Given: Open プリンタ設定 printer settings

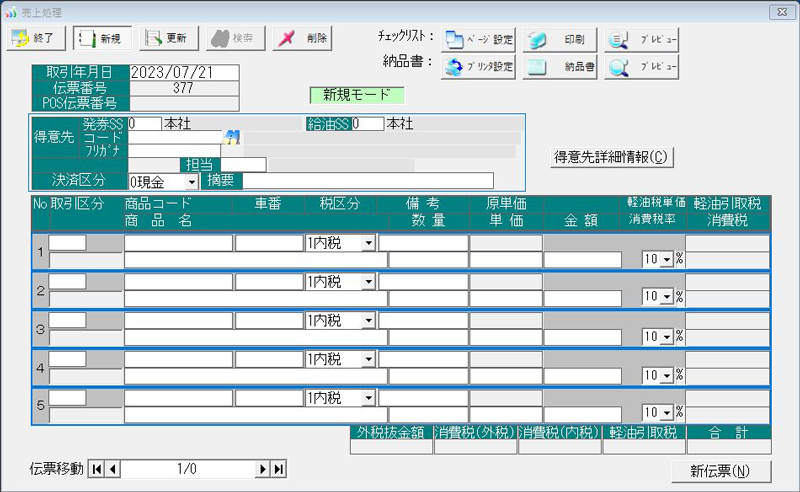Looking at the screenshot, I should [479, 68].
